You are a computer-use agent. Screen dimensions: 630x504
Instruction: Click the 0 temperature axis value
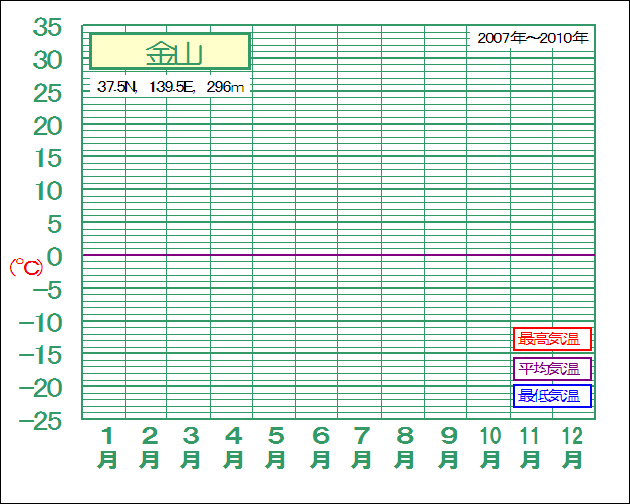point(55,257)
